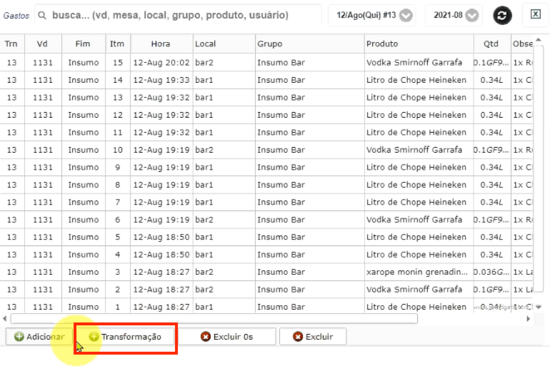Viewport: 550px width, 371px height.
Task: Sort by the Trn column header
Action: click(x=11, y=44)
